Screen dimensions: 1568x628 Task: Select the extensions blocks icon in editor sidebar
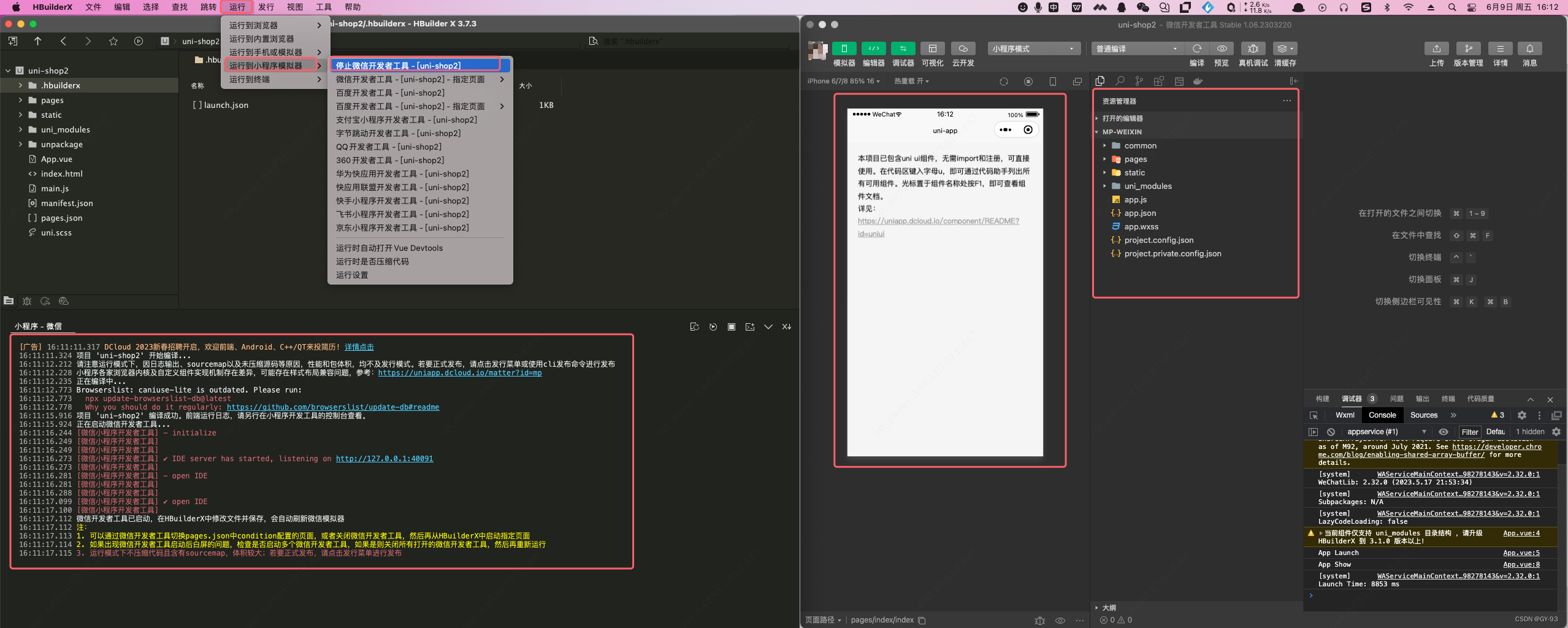click(1159, 81)
